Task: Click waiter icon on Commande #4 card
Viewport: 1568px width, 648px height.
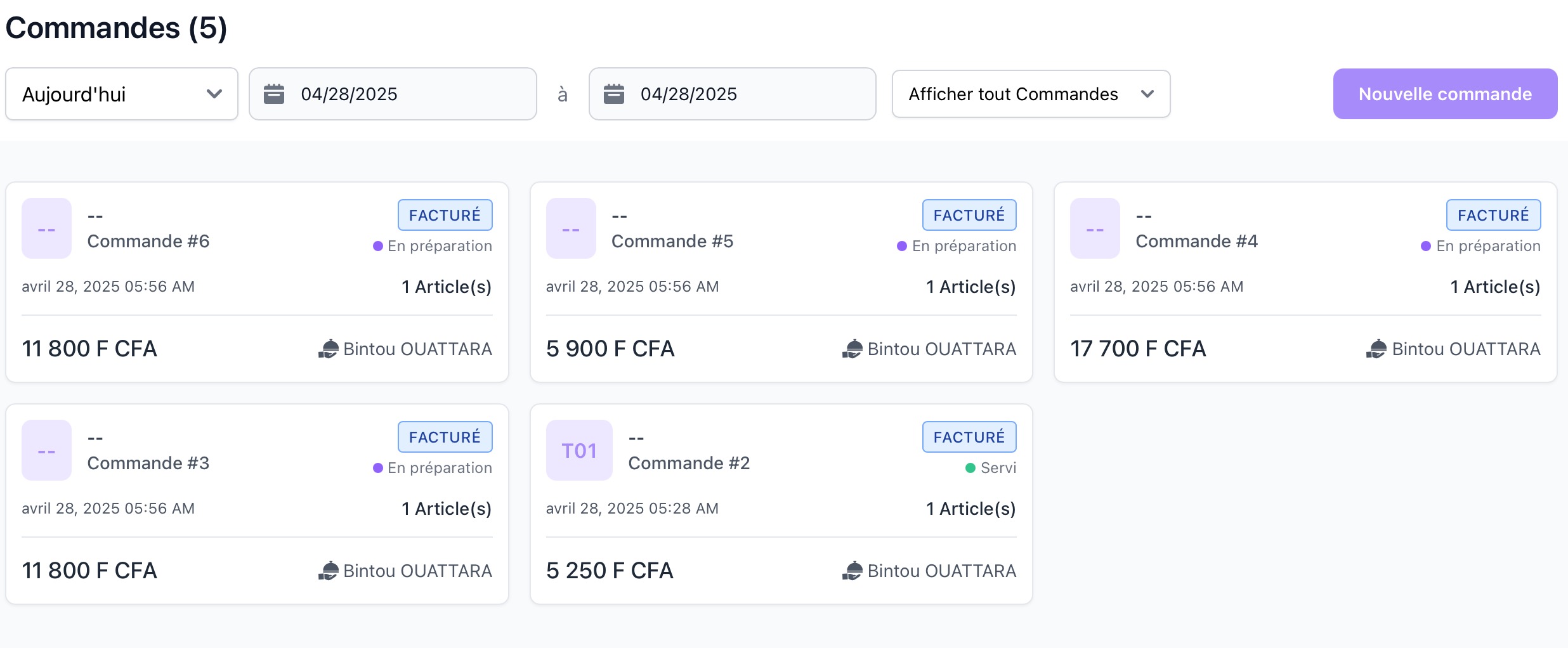Action: [1376, 349]
